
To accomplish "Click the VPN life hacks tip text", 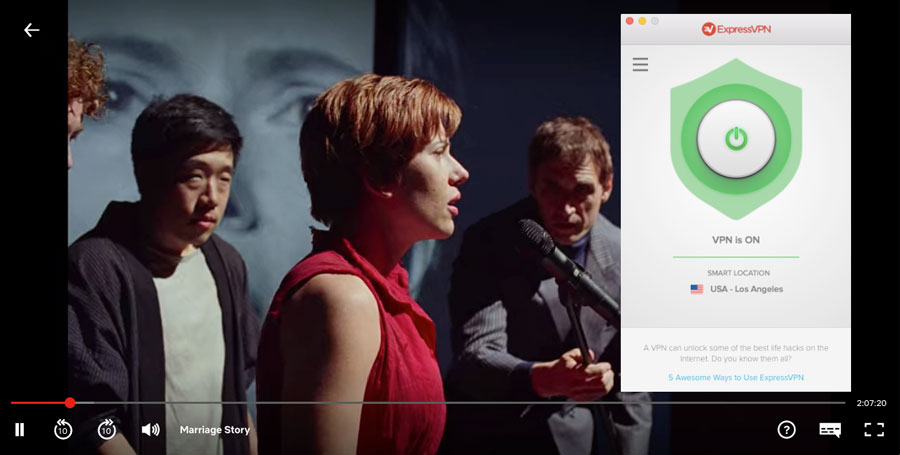I will pos(736,353).
